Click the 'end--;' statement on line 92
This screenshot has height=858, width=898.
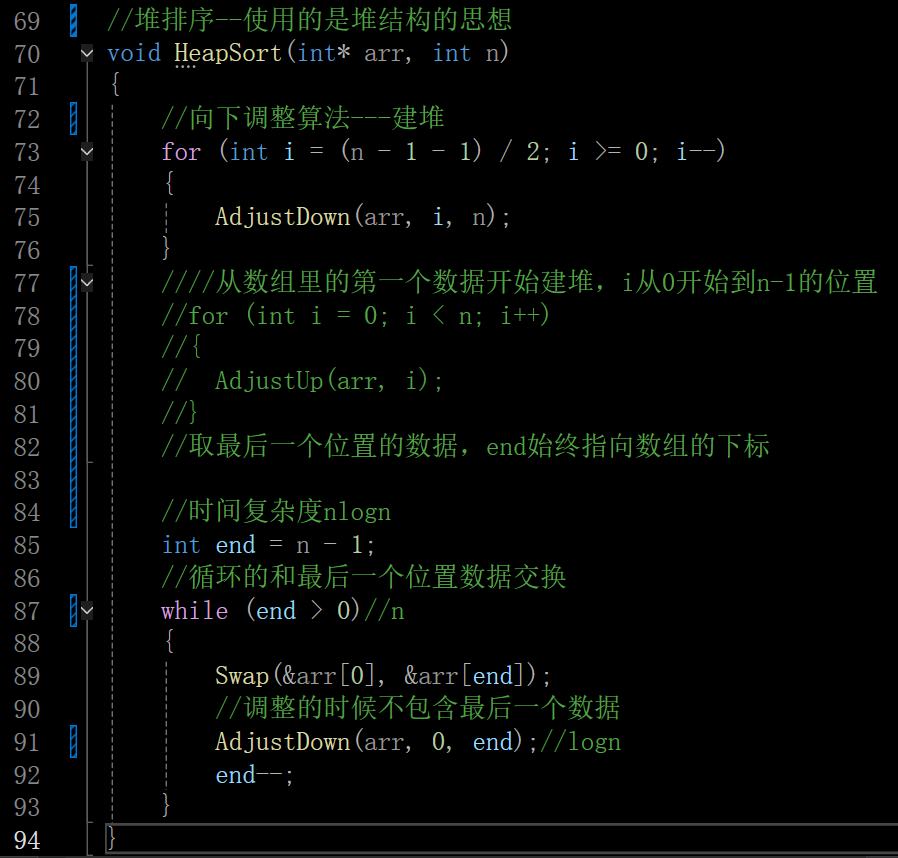(254, 775)
